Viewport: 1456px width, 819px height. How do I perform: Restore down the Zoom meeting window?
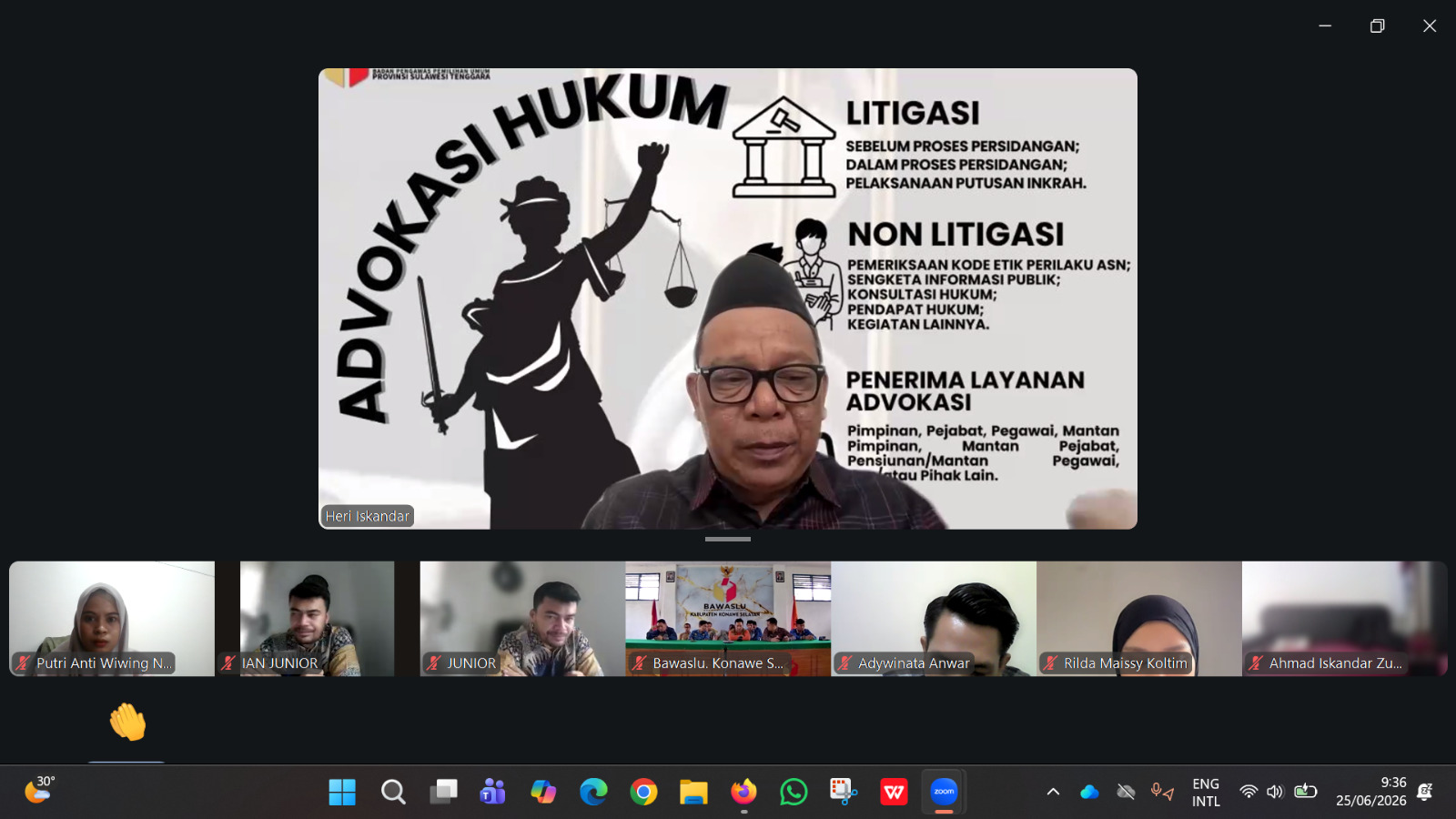point(1378,25)
